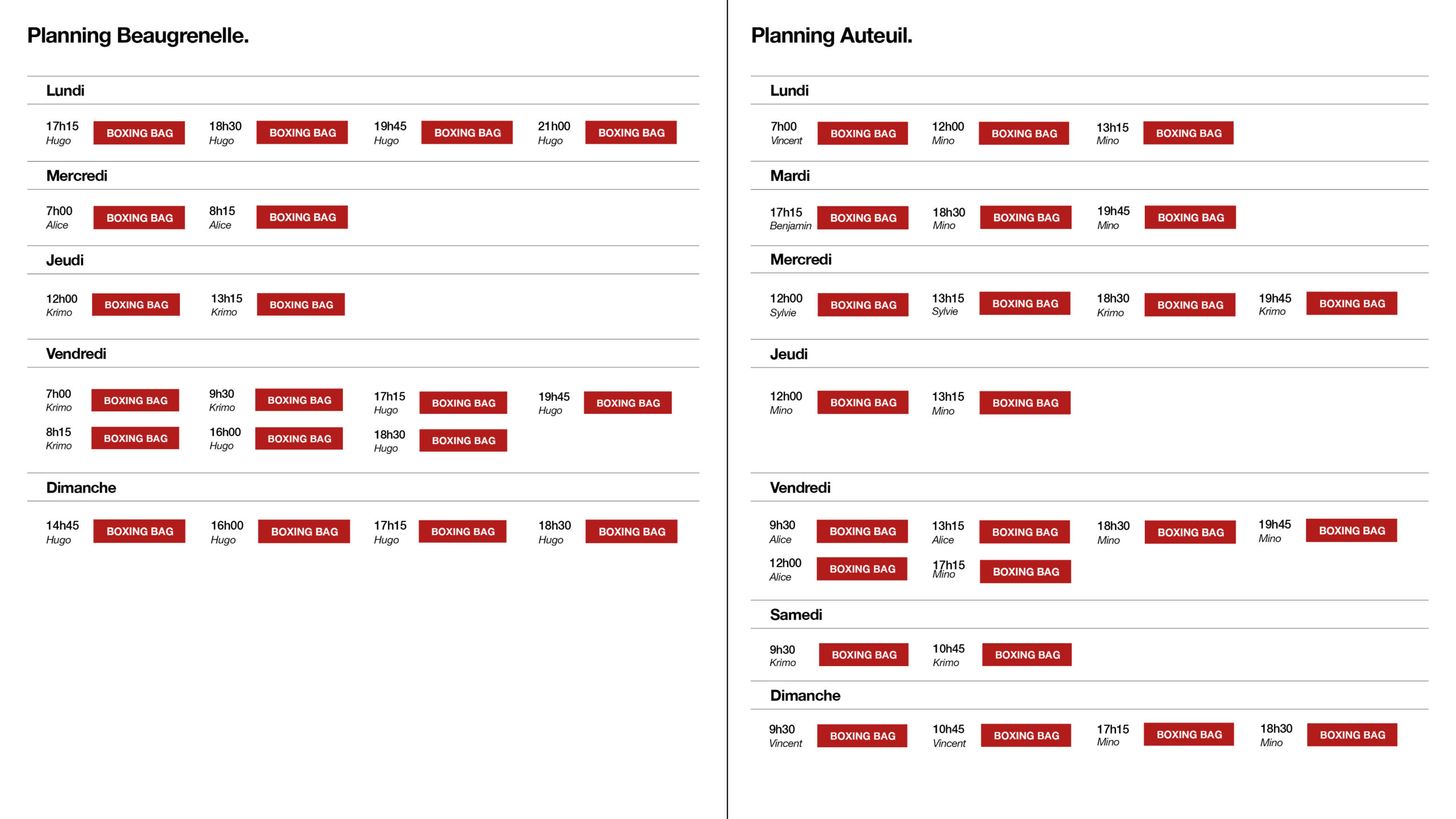The width and height of the screenshot is (1456, 819).
Task: Click Beaugrenelle Jeudi 13h15 Krimo Boxing Bag
Action: click(x=301, y=305)
